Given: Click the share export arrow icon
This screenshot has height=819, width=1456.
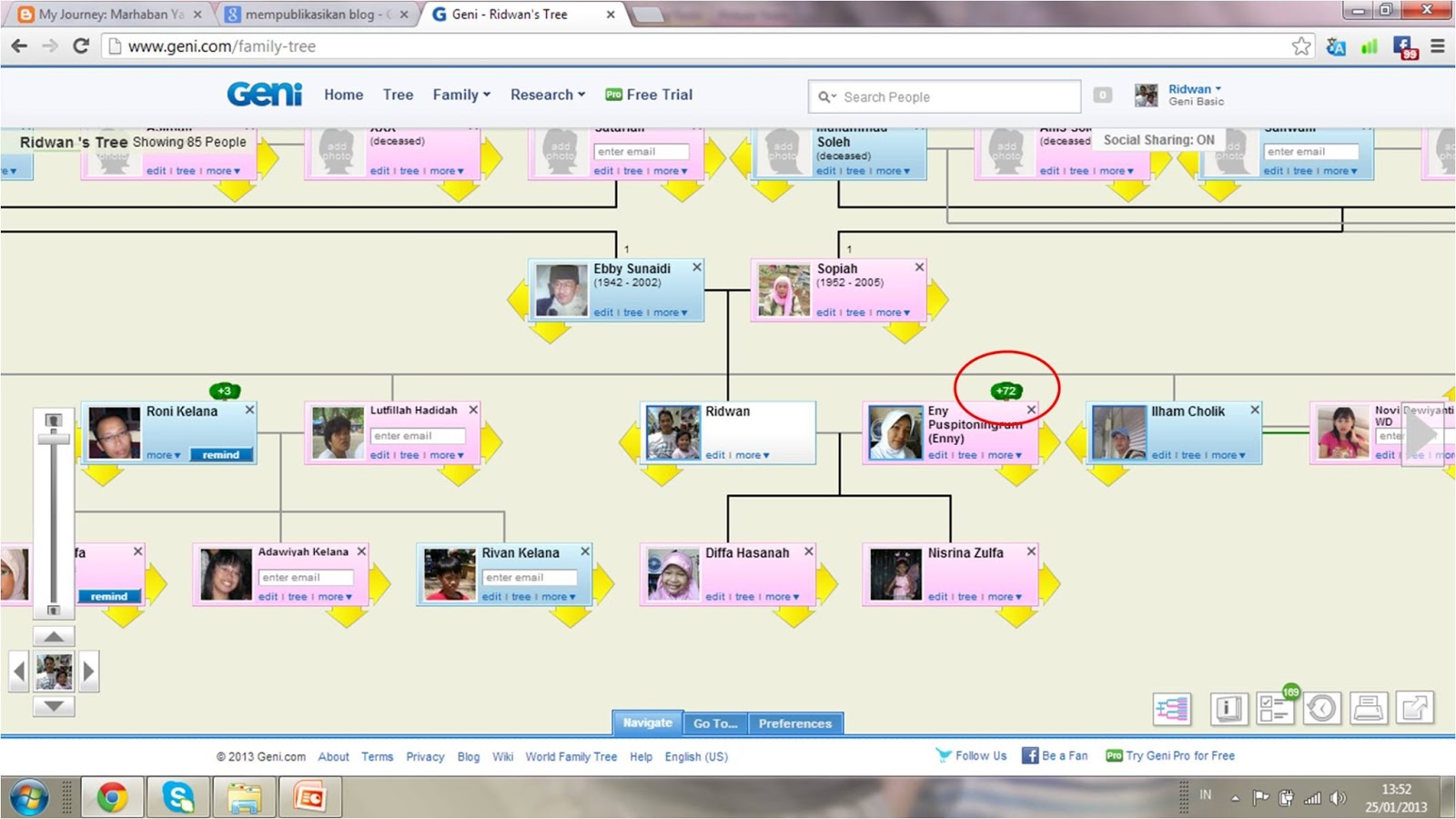Looking at the screenshot, I should (1415, 708).
